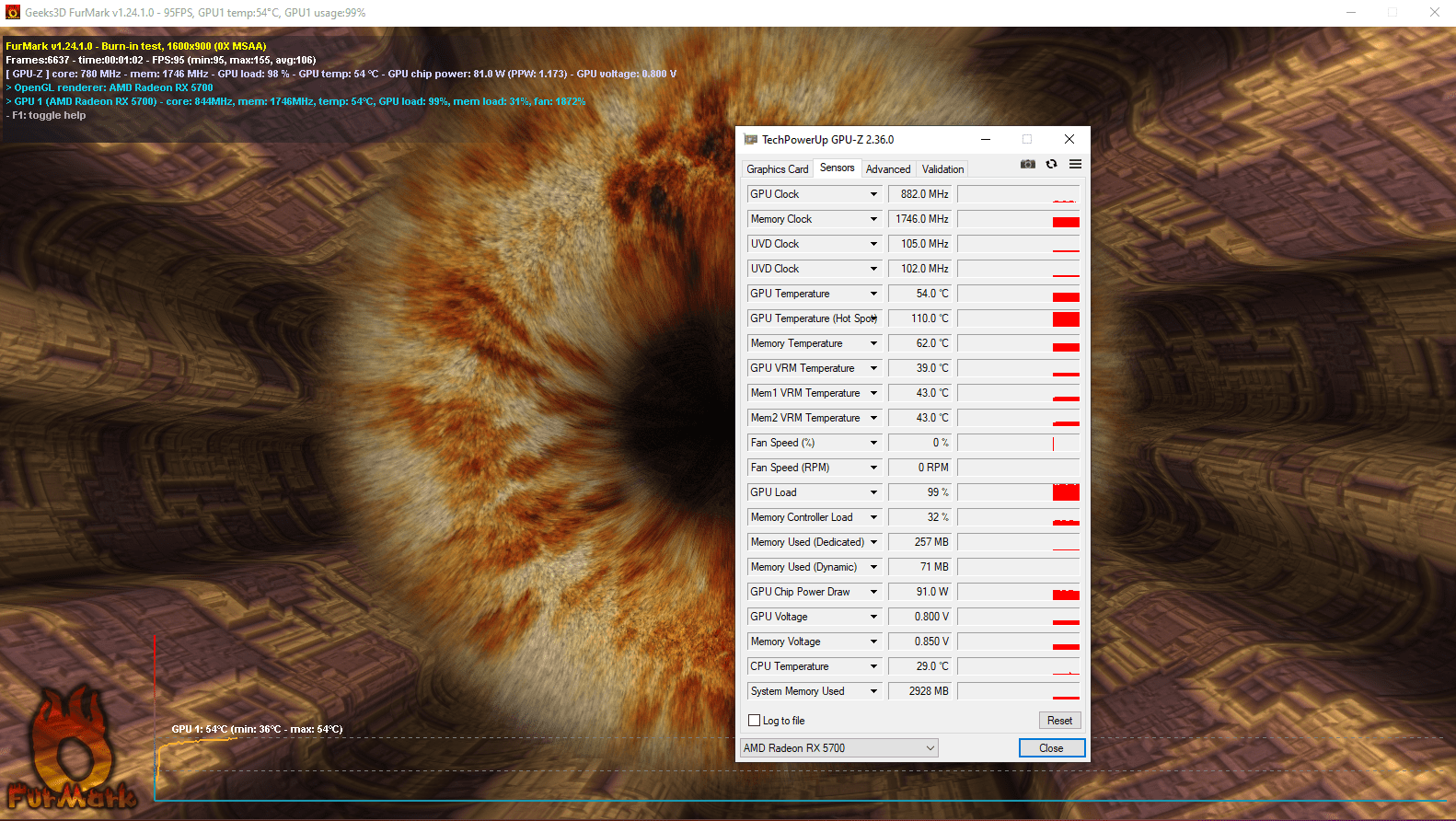
Task: Click the 32 % memory controller load value
Action: [x=920, y=517]
